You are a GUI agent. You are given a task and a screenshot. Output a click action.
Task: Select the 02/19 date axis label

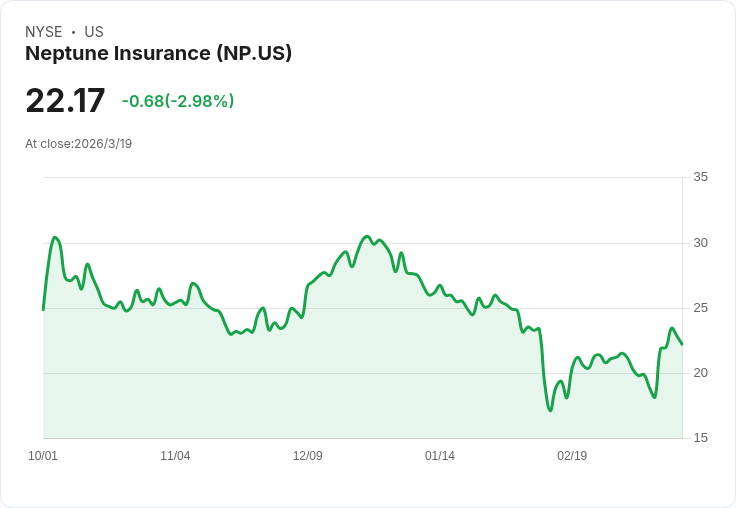pyautogui.click(x=572, y=456)
